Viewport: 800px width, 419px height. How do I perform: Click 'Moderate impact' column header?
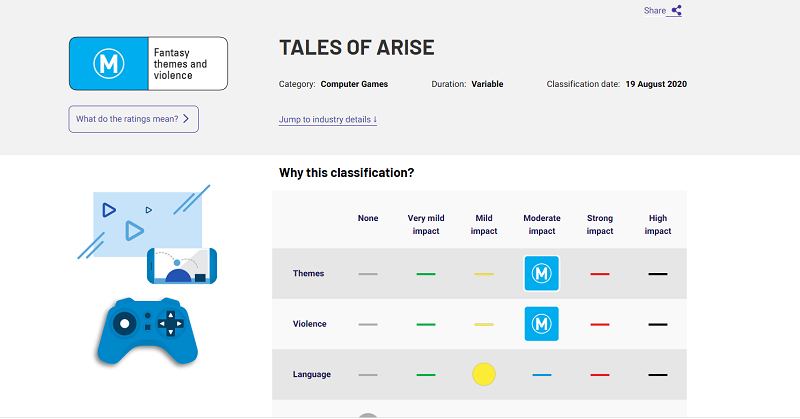pos(542,225)
